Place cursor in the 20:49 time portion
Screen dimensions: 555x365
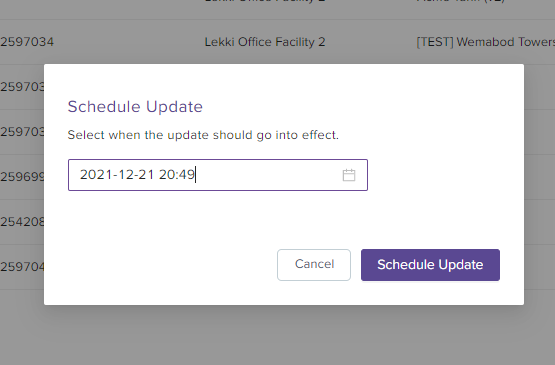point(177,175)
